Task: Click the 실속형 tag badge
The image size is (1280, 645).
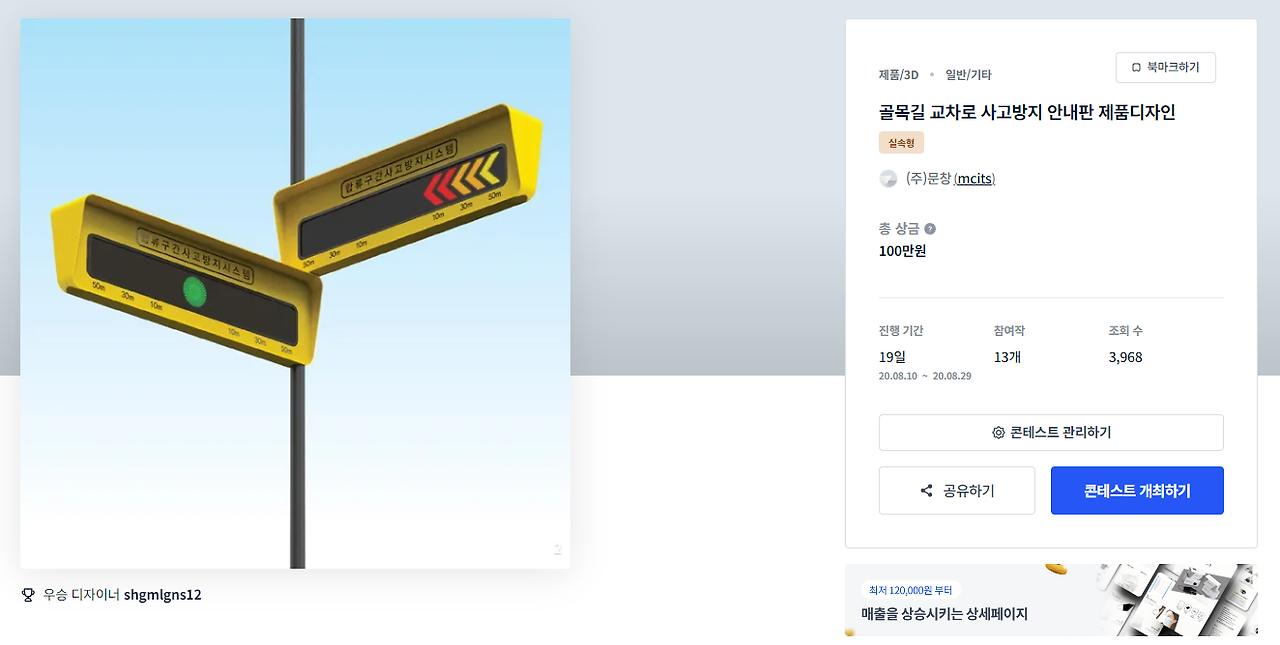Action: 901,143
